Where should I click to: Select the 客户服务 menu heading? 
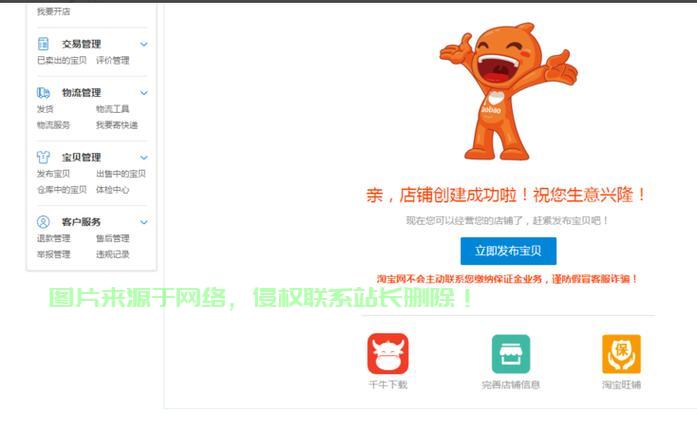pyautogui.click(x=81, y=222)
